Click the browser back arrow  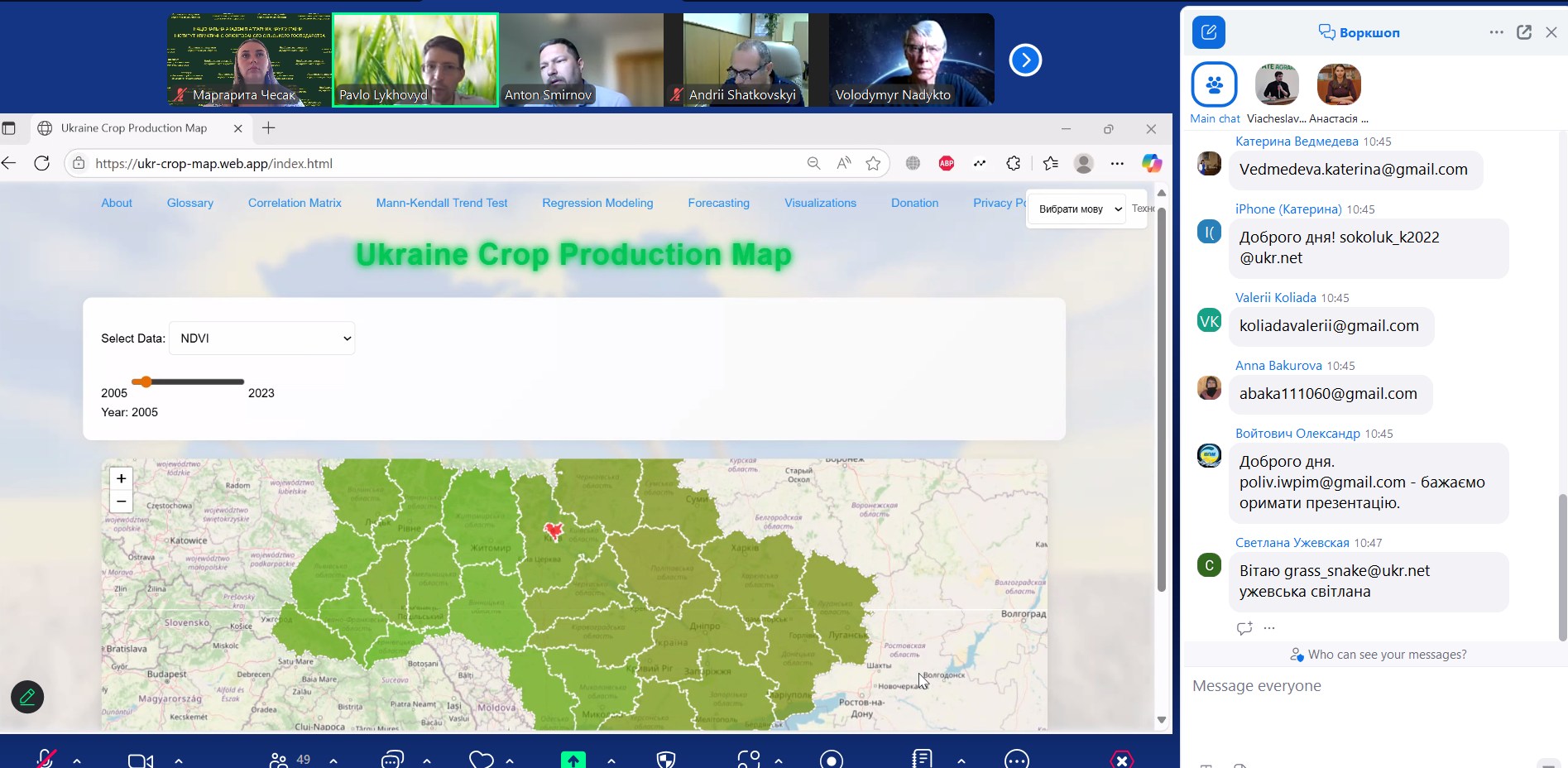9,163
